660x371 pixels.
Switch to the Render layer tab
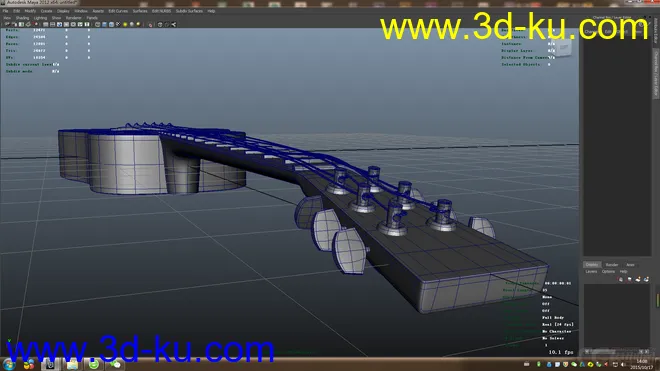click(x=612, y=265)
